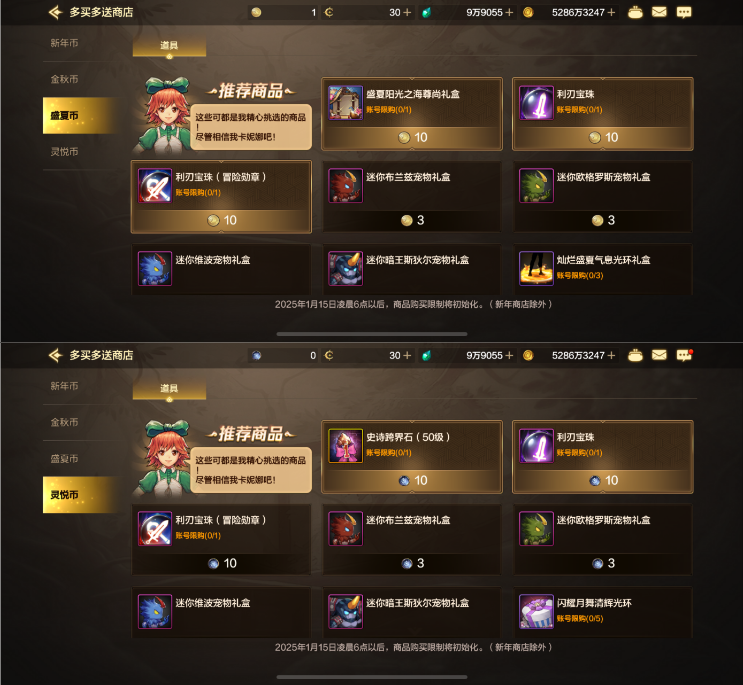The width and height of the screenshot is (743, 685).
Task: Click the bottom handle bar under top shop
Action: [372, 334]
